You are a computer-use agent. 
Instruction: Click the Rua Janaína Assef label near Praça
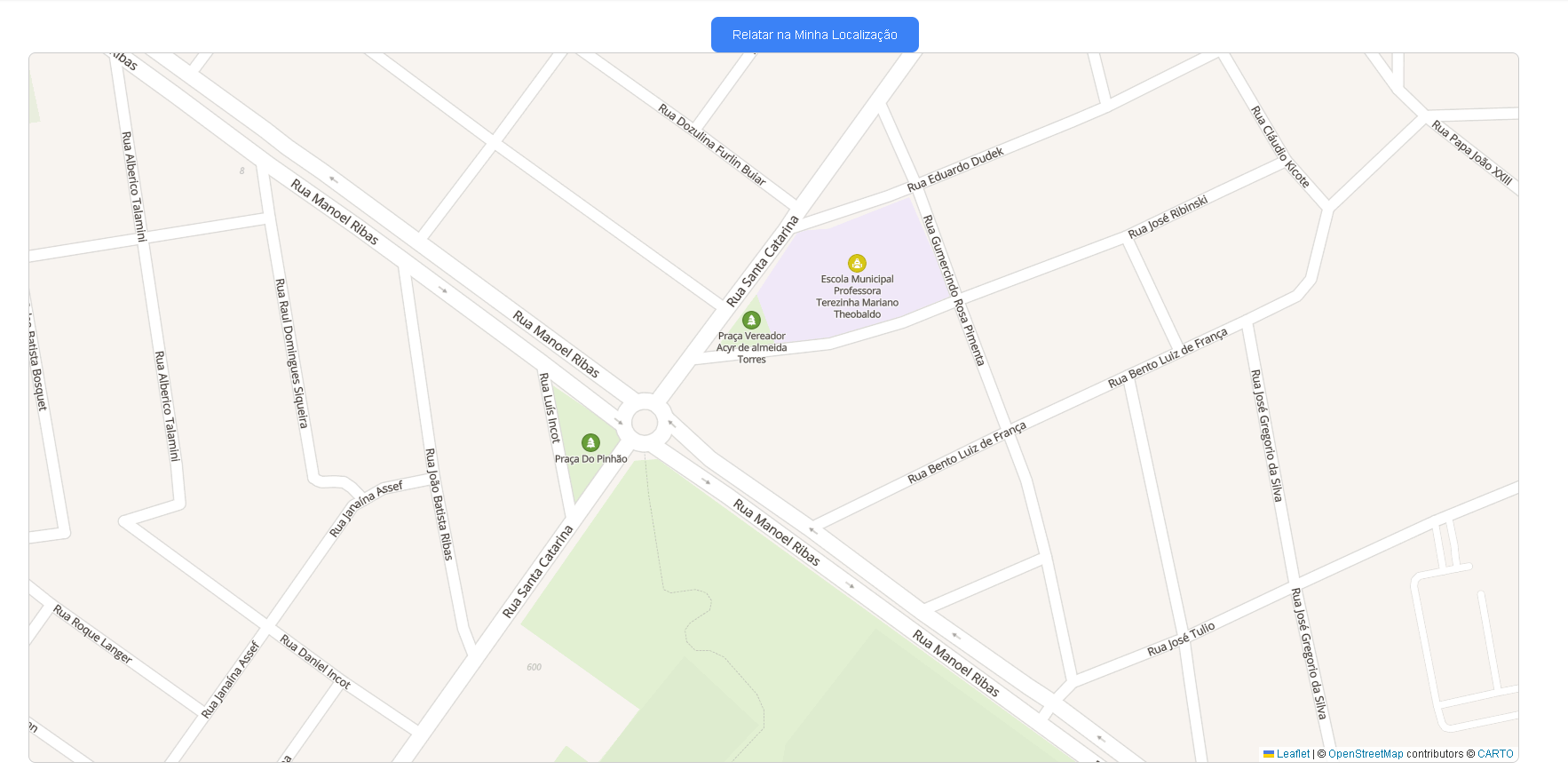[366, 508]
